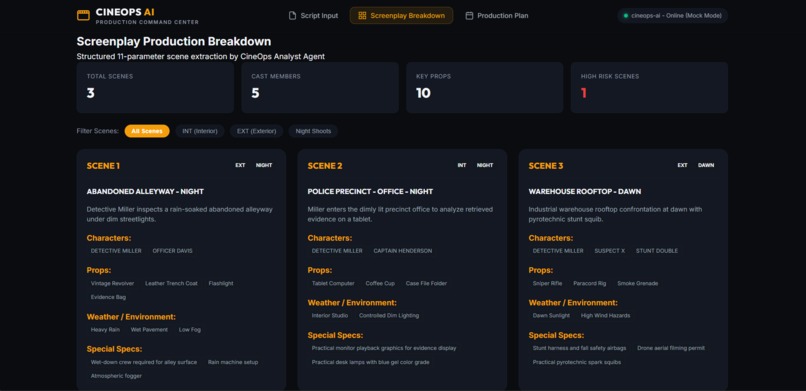Click the Smoke Grenade prop tag
This screenshot has height=391, width=806.
(637, 283)
